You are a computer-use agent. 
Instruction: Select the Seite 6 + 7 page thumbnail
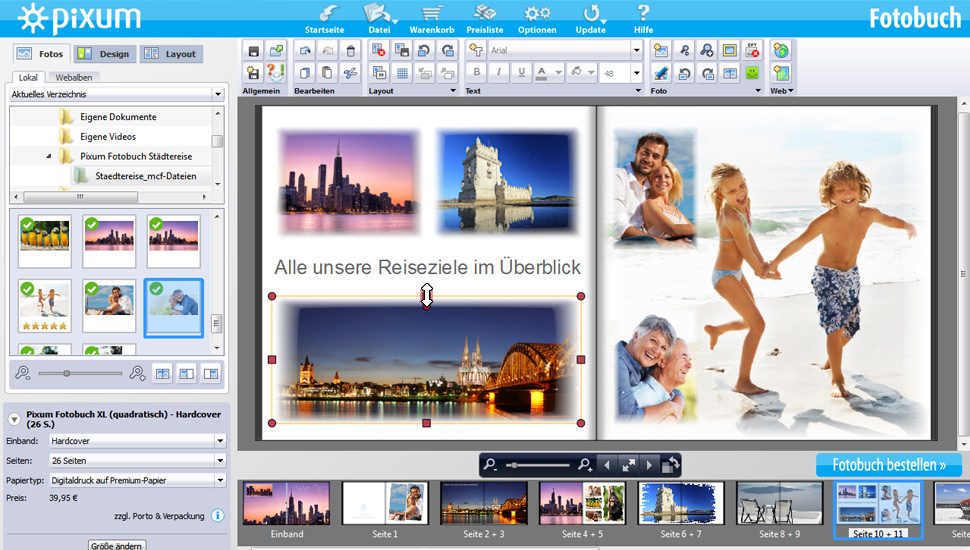681,504
